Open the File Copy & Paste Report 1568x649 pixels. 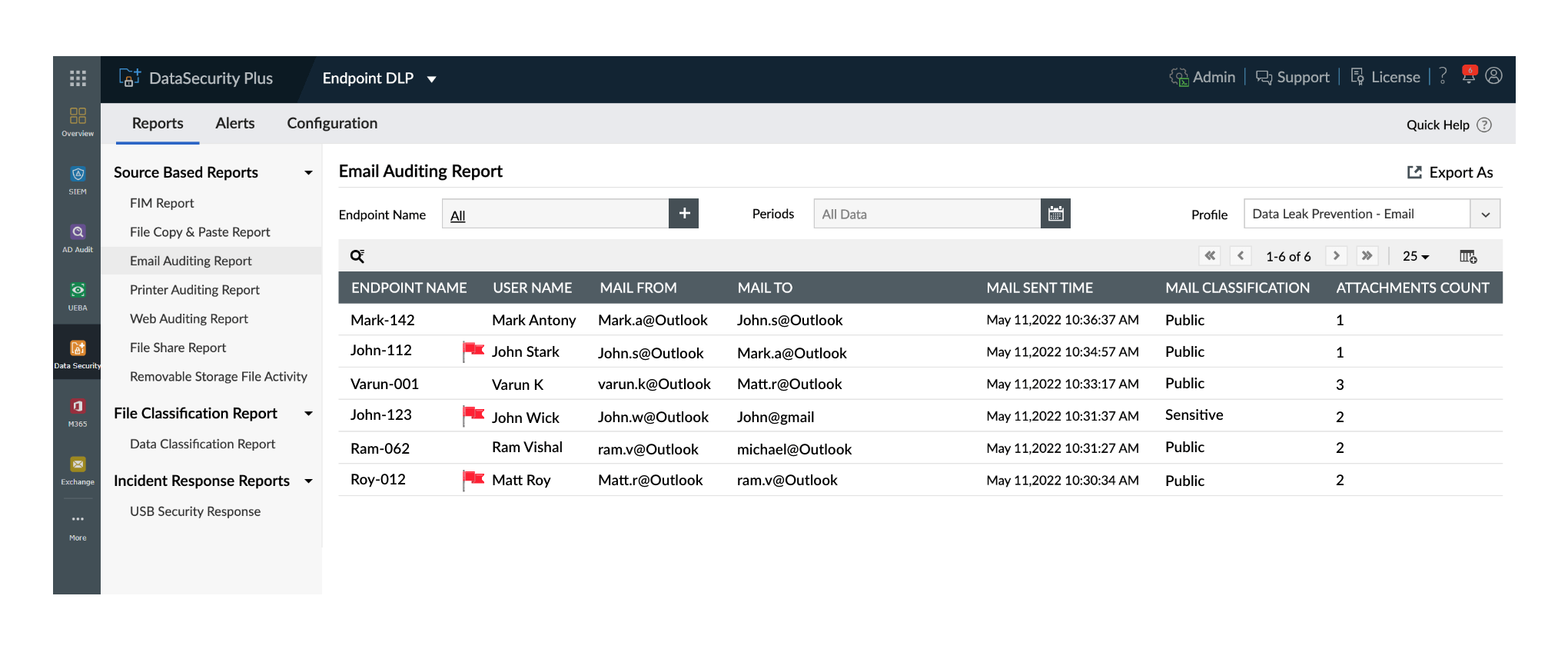coord(200,232)
